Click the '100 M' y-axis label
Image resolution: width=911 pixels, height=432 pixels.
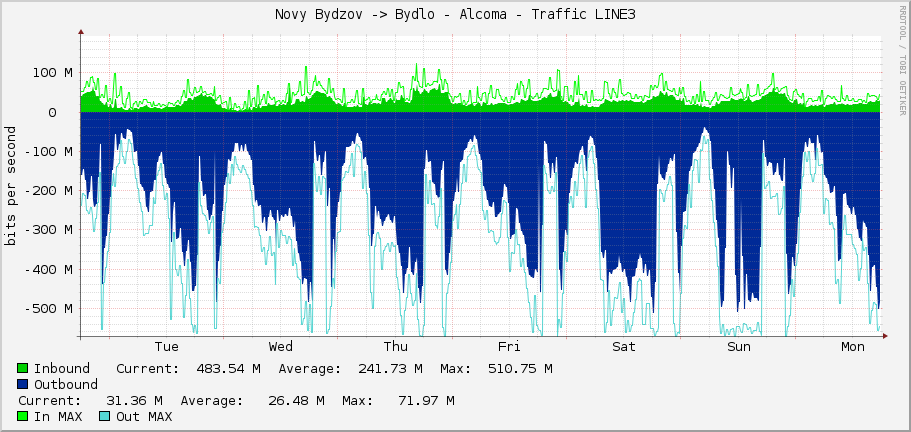(52, 73)
